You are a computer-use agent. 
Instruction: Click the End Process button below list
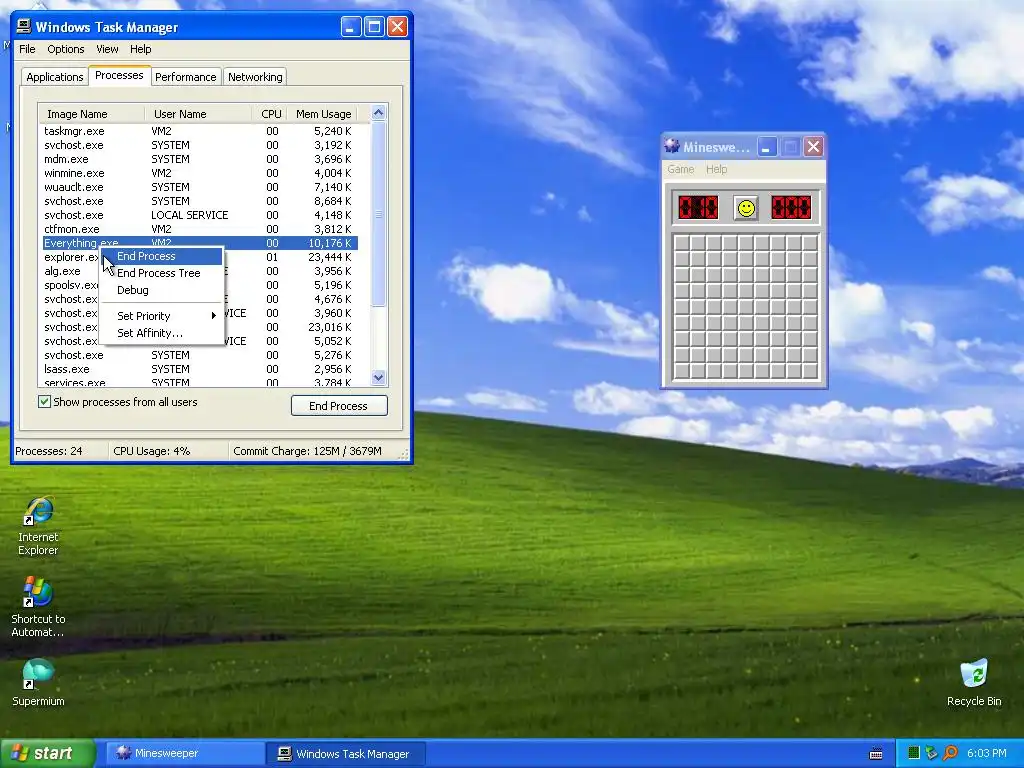(x=339, y=406)
